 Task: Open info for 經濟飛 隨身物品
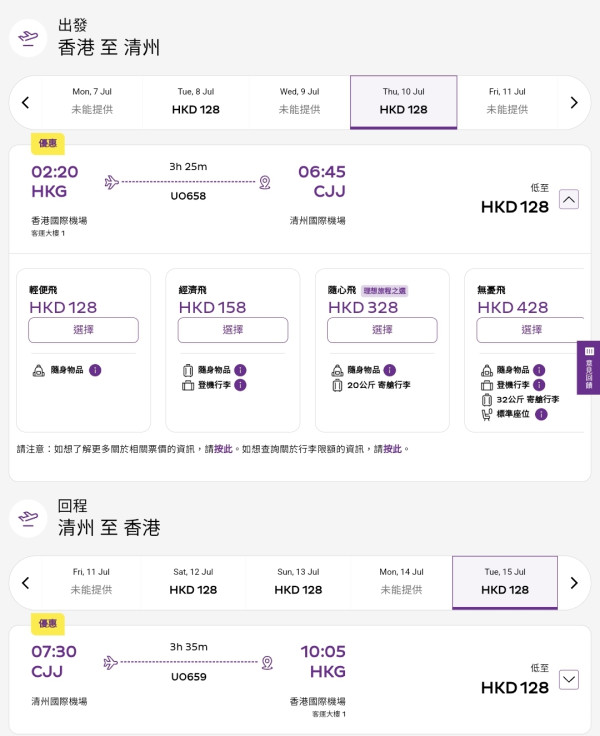(x=240, y=370)
